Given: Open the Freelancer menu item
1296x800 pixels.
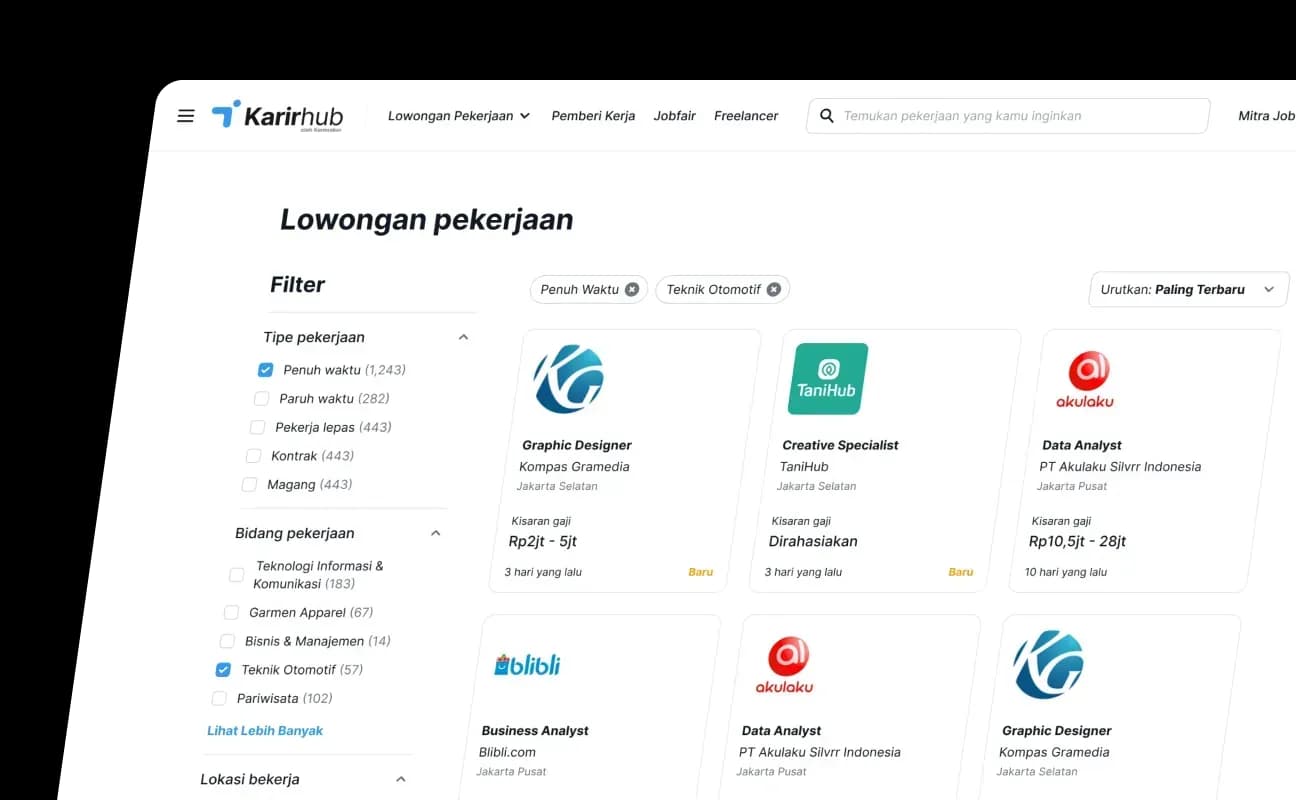Looking at the screenshot, I should coord(746,116).
